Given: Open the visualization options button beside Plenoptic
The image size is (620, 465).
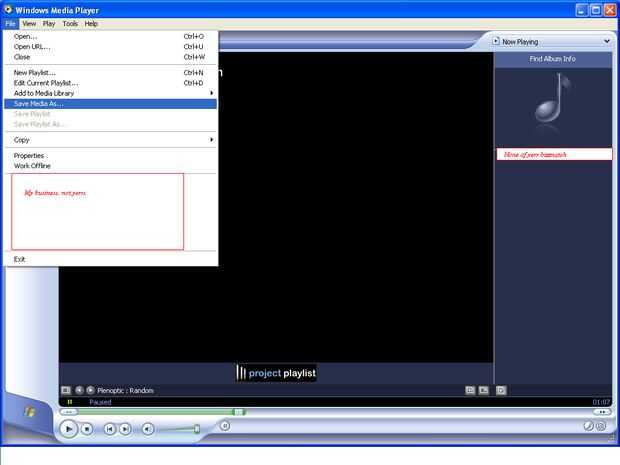Looking at the screenshot, I should click(66, 390).
